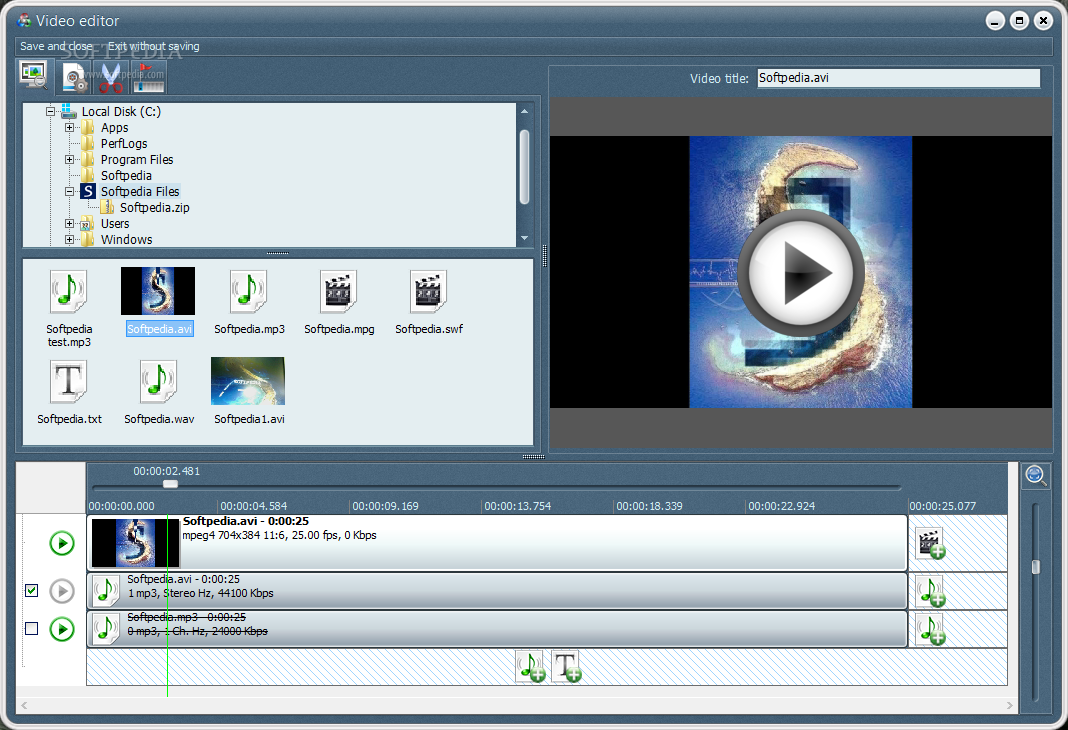Click the Softpedia.avi clip thumbnail in the timeline

(135, 543)
